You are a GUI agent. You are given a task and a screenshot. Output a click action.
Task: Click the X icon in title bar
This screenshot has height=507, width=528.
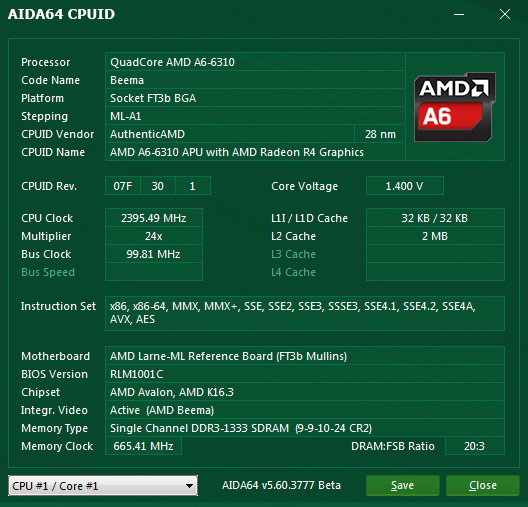[505, 14]
